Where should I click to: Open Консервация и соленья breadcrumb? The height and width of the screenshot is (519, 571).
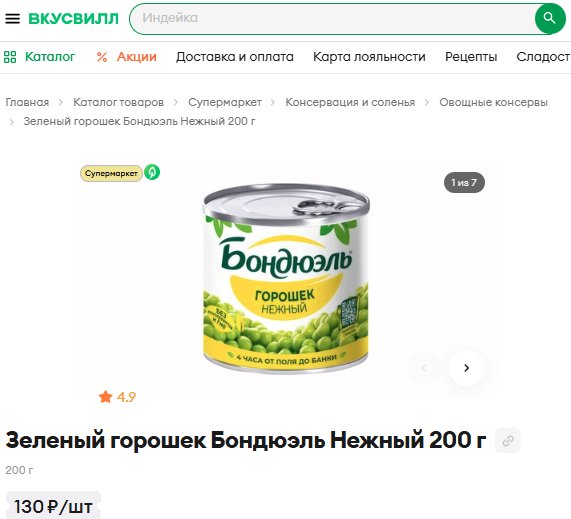tap(350, 102)
